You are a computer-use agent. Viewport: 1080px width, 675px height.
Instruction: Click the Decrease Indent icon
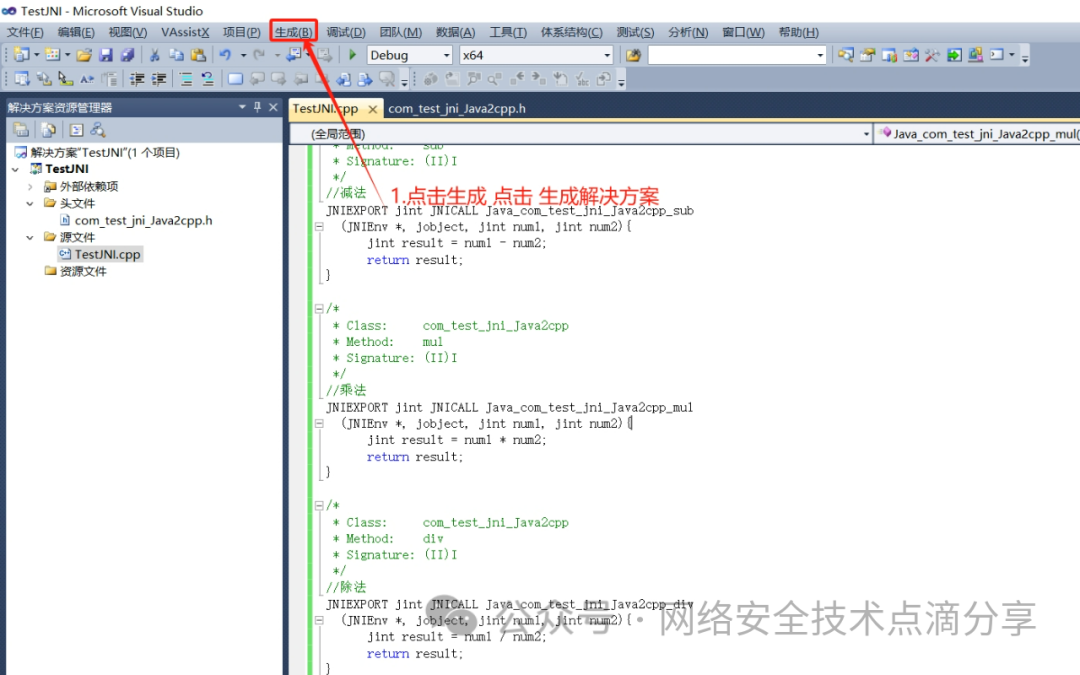tap(137, 79)
